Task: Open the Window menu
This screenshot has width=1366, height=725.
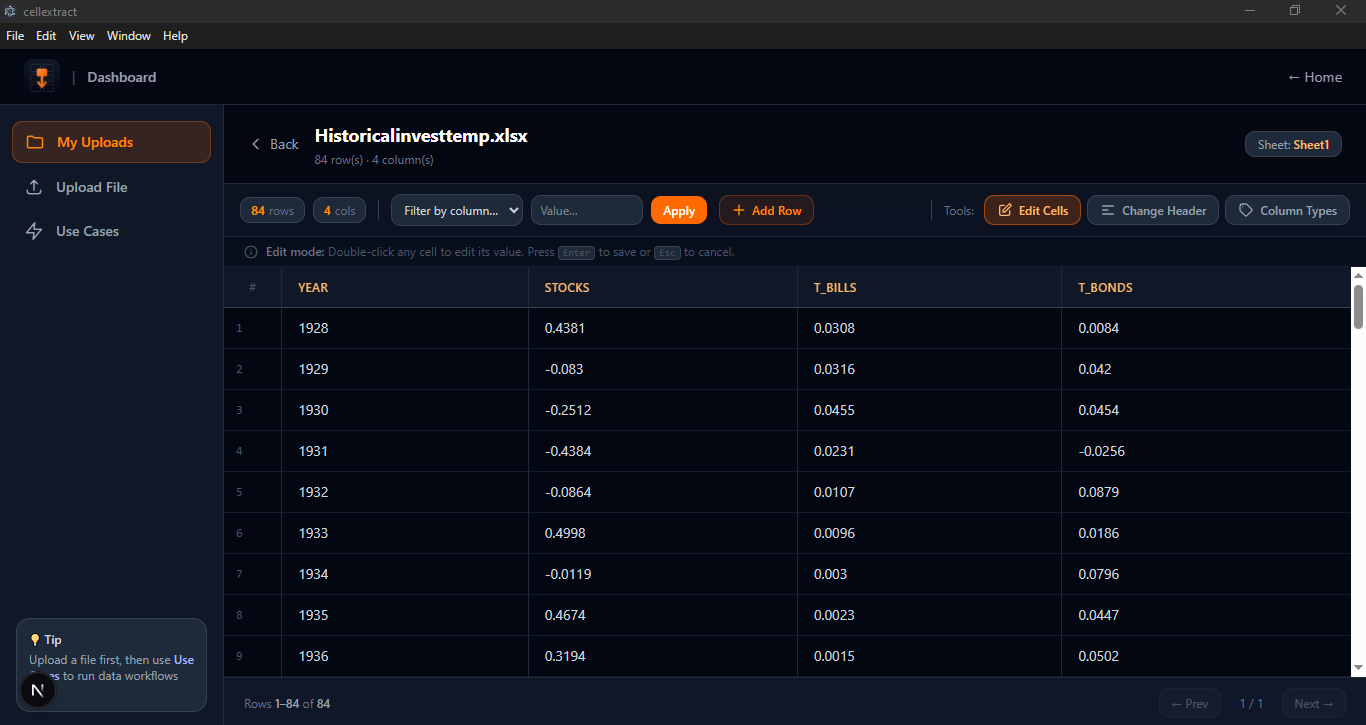Action: click(129, 36)
